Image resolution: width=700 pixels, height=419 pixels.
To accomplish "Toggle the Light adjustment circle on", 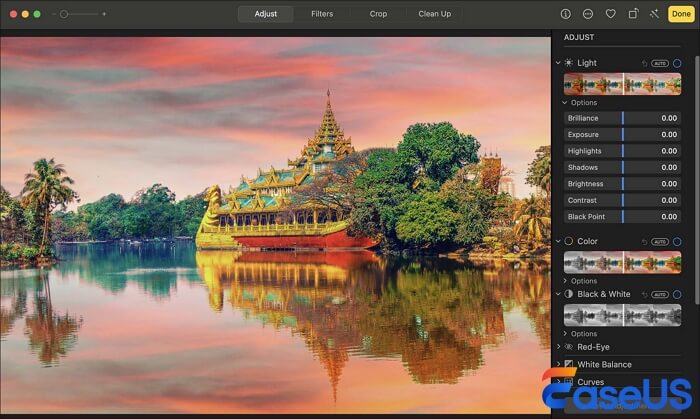I will click(677, 63).
